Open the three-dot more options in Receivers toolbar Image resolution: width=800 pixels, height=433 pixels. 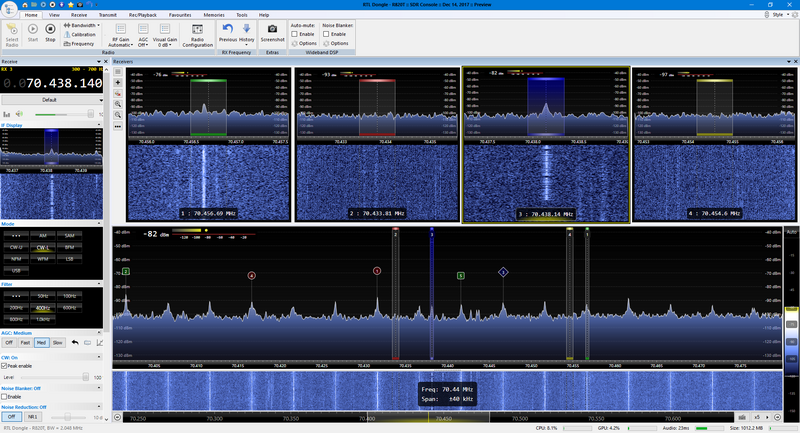[118, 126]
